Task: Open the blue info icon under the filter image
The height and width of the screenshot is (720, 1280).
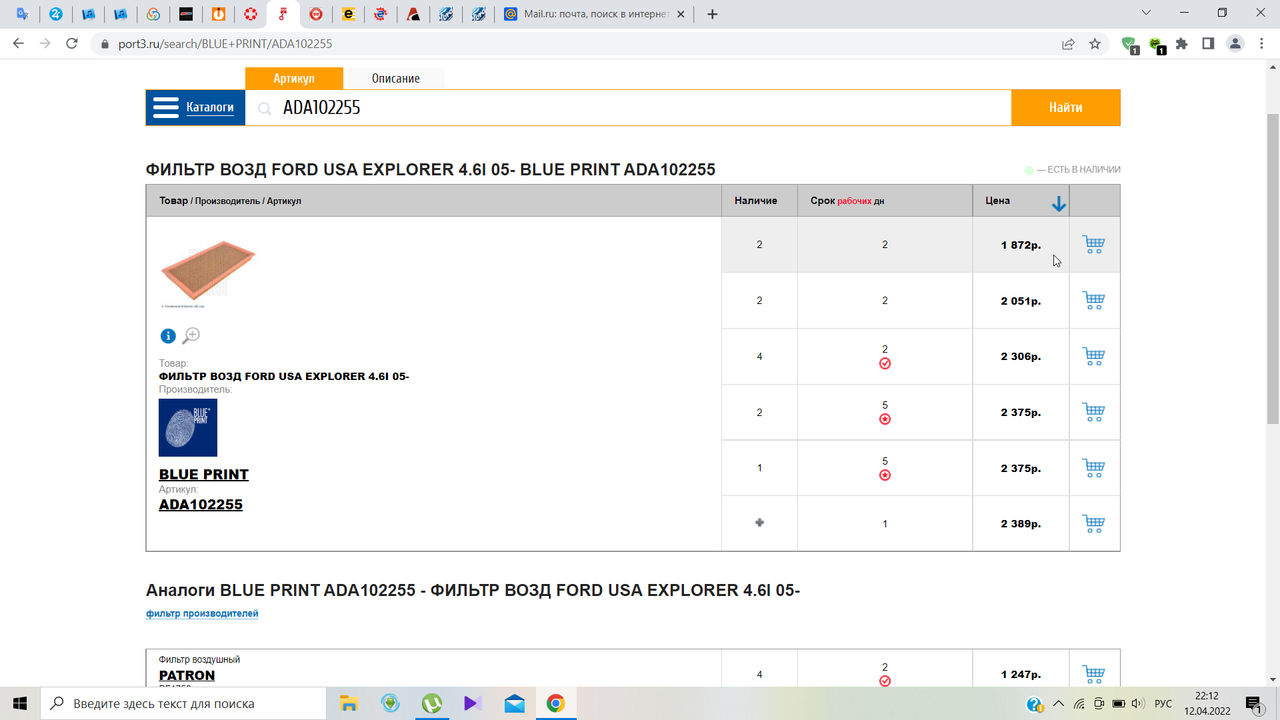Action: [x=168, y=336]
